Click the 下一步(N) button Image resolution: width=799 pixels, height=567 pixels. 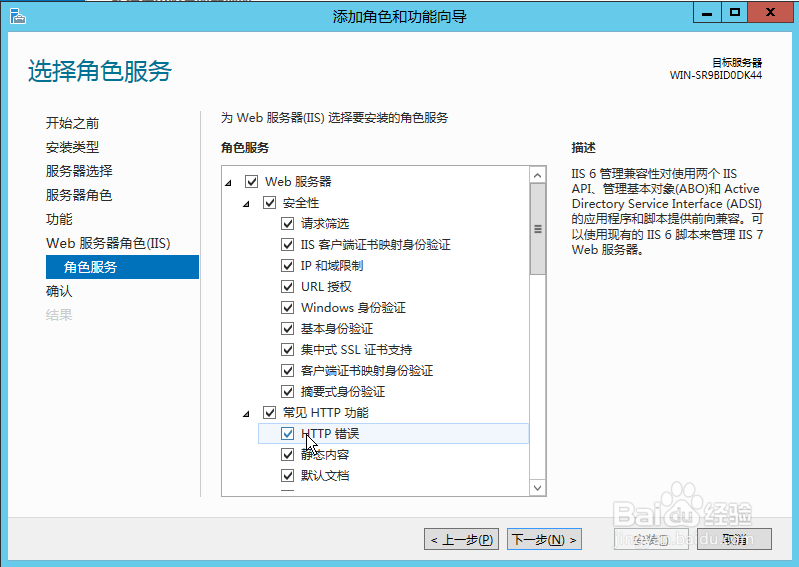pos(544,539)
